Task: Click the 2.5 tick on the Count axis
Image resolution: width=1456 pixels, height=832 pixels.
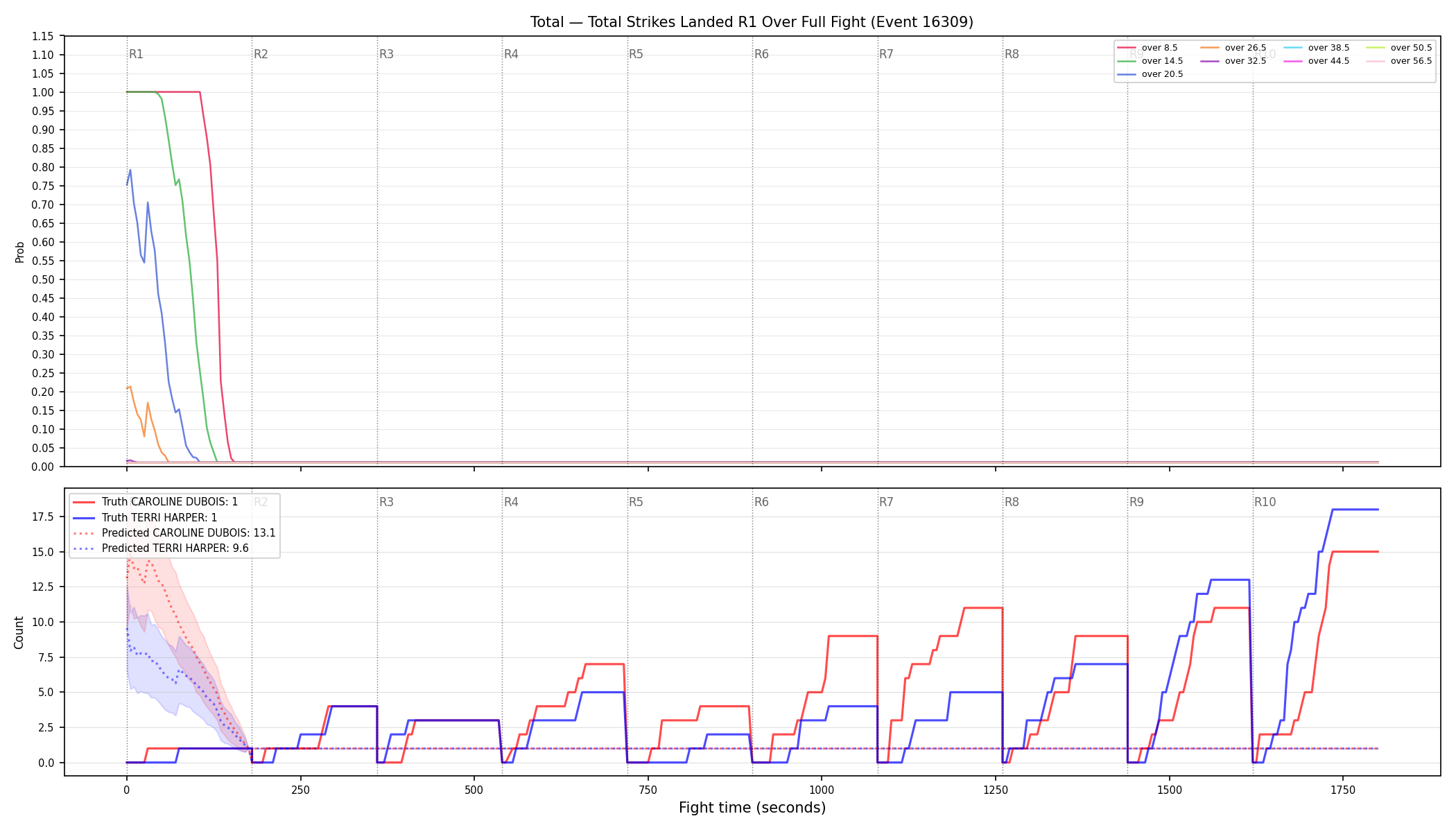Action: [x=46, y=727]
